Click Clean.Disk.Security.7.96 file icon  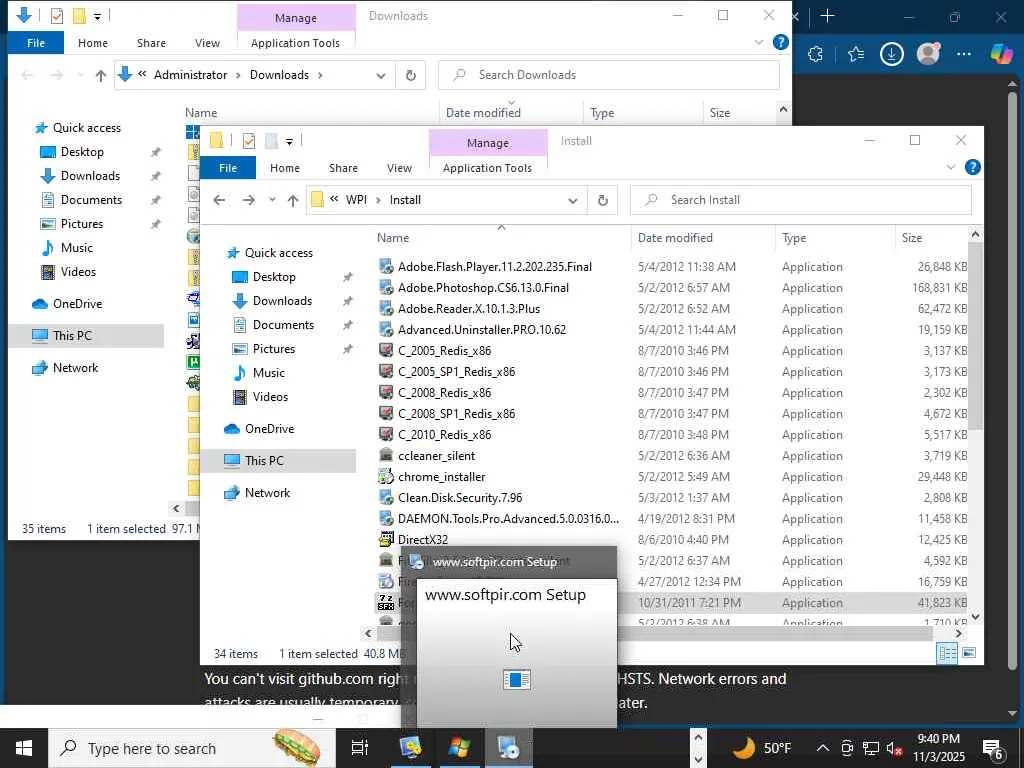(386, 498)
